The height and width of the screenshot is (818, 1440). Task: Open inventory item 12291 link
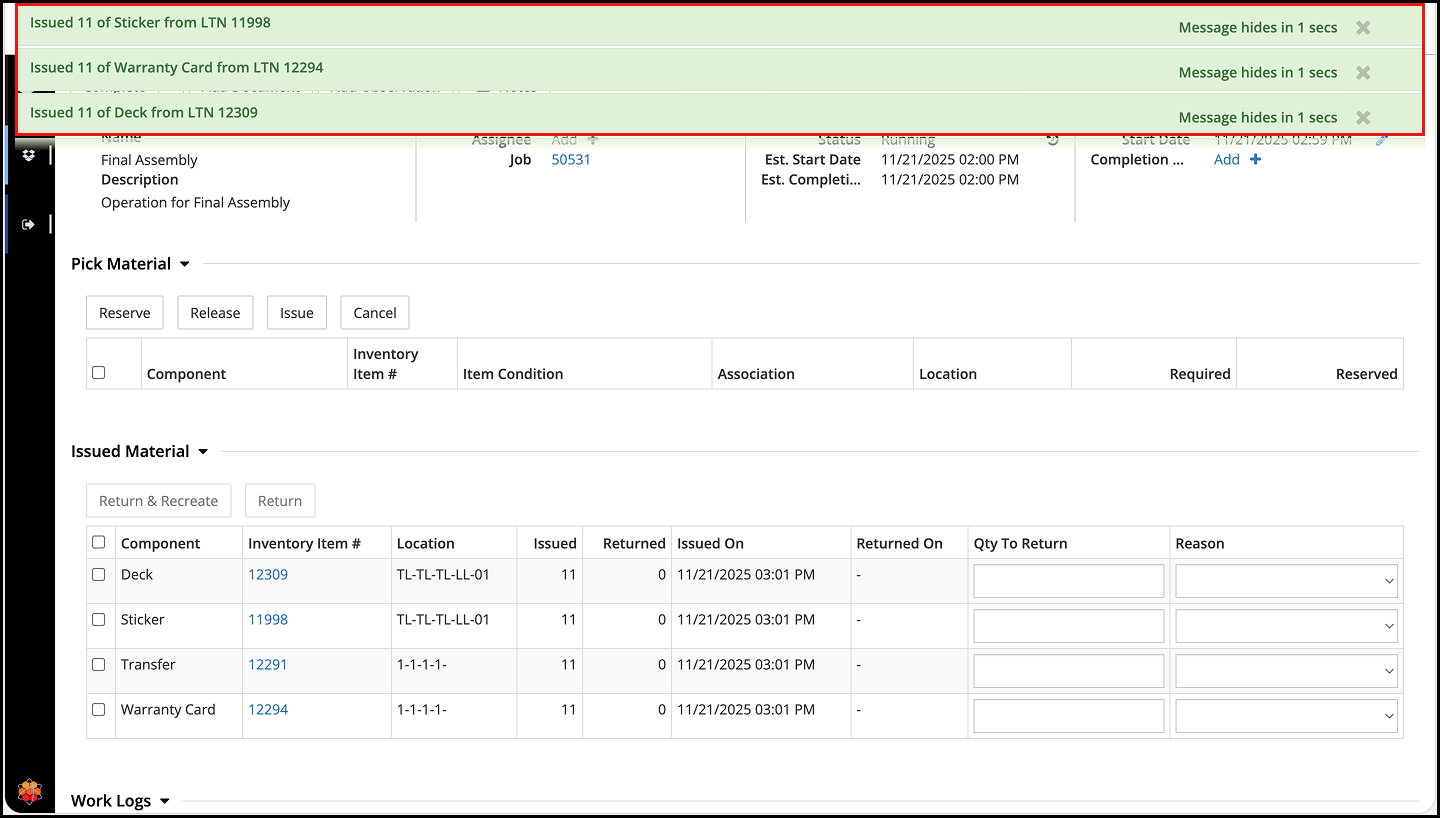[268, 665]
